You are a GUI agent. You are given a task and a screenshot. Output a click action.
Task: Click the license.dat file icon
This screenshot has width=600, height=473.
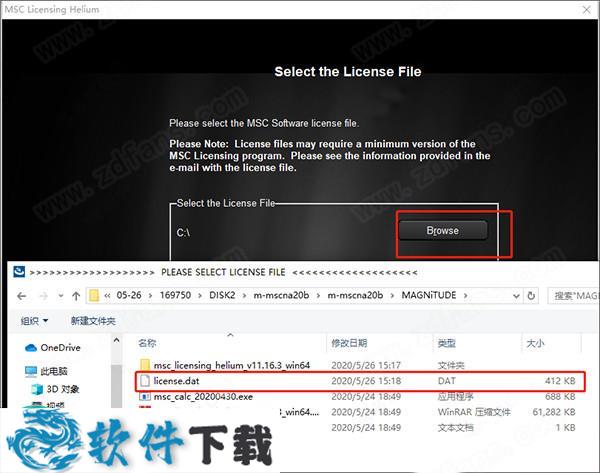(x=145, y=381)
